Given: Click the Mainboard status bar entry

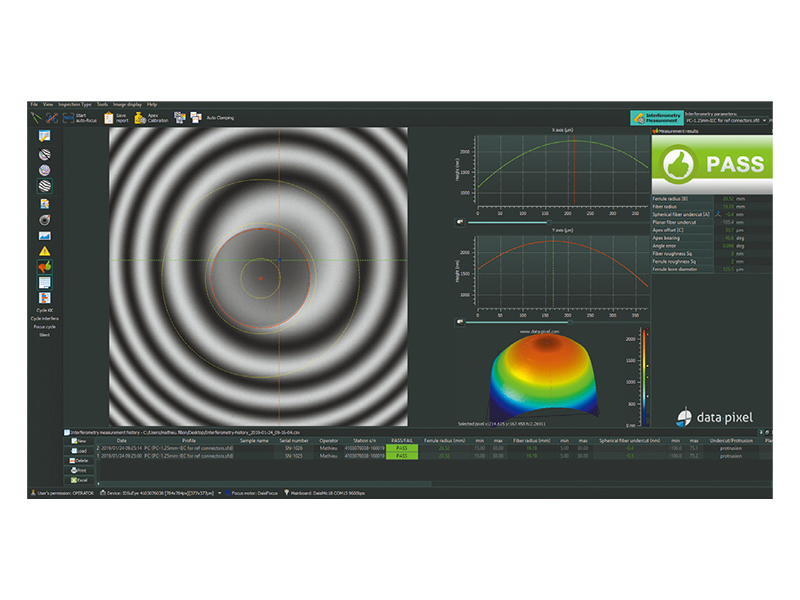Looking at the screenshot, I should [324, 493].
